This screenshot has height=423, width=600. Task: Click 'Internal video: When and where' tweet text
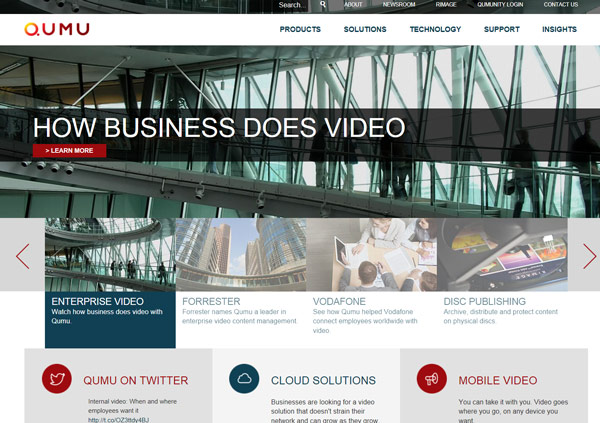coord(132,406)
